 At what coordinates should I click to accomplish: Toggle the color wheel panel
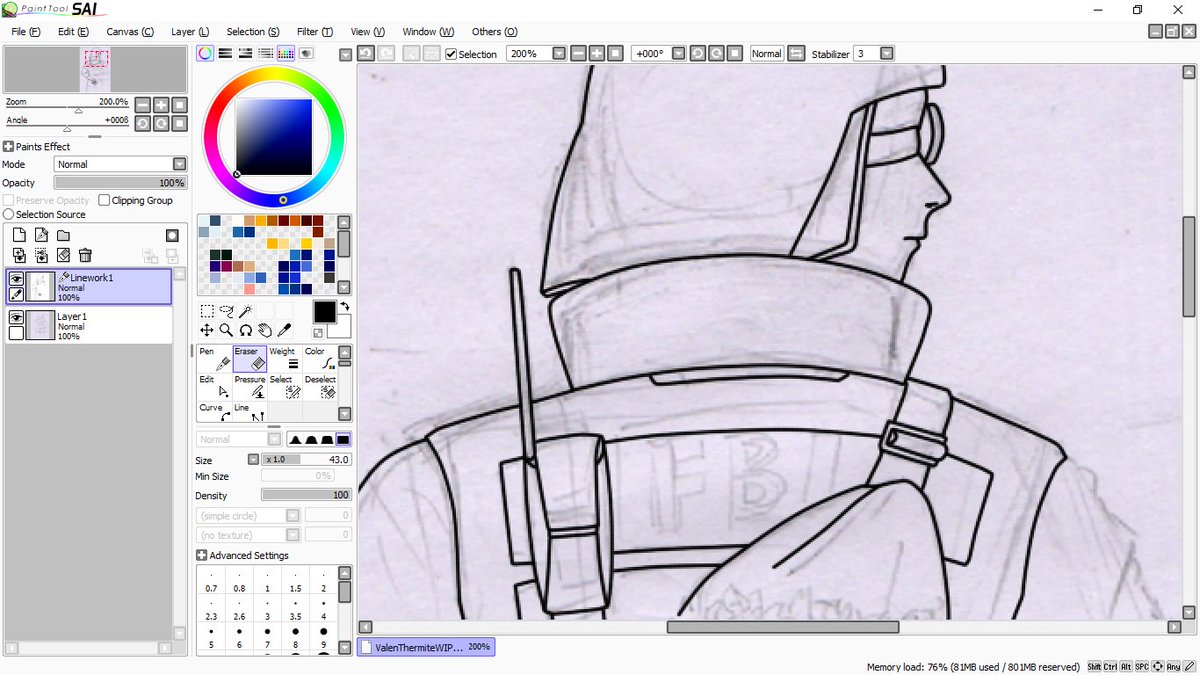[204, 54]
